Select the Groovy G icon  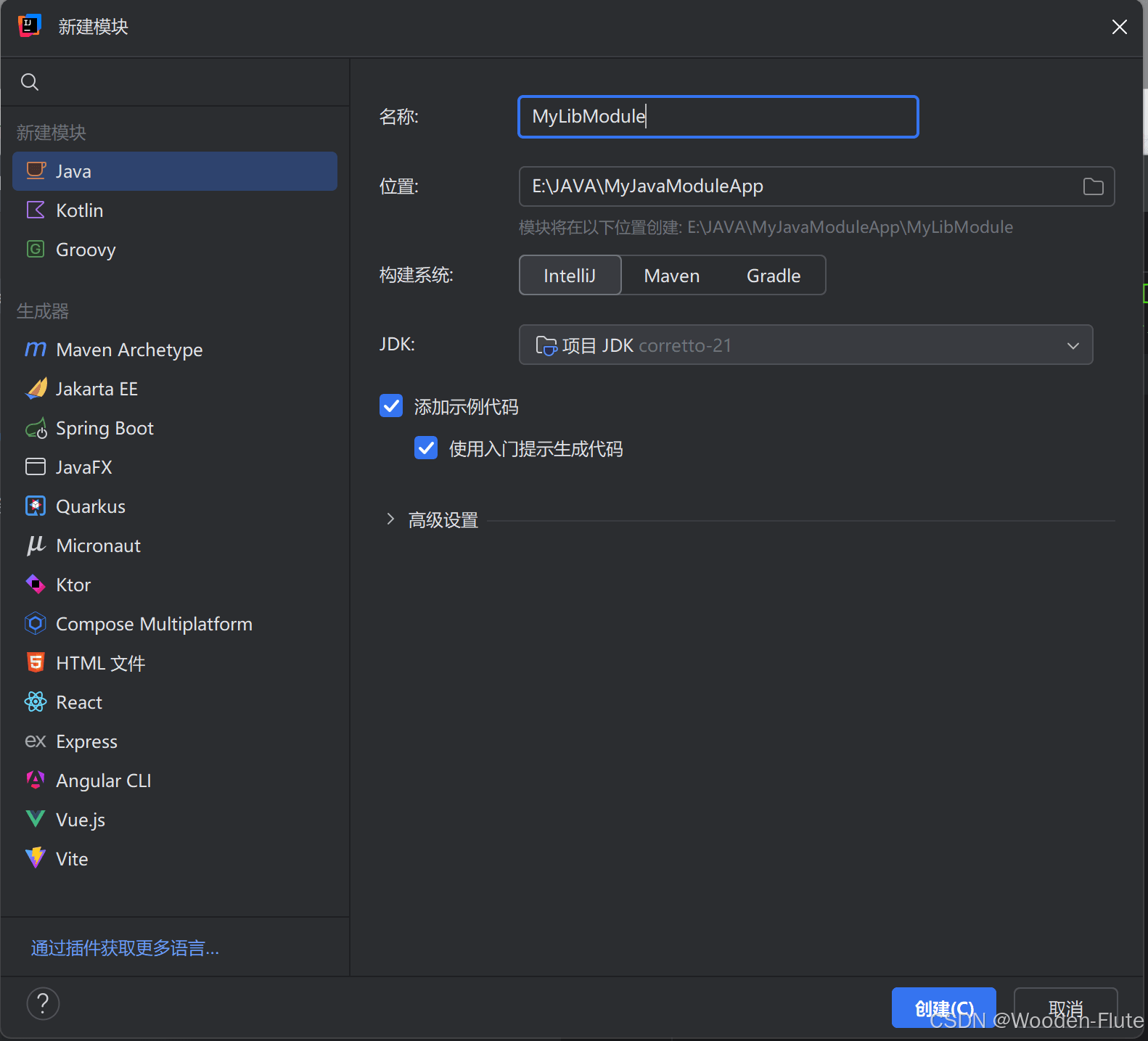36,249
